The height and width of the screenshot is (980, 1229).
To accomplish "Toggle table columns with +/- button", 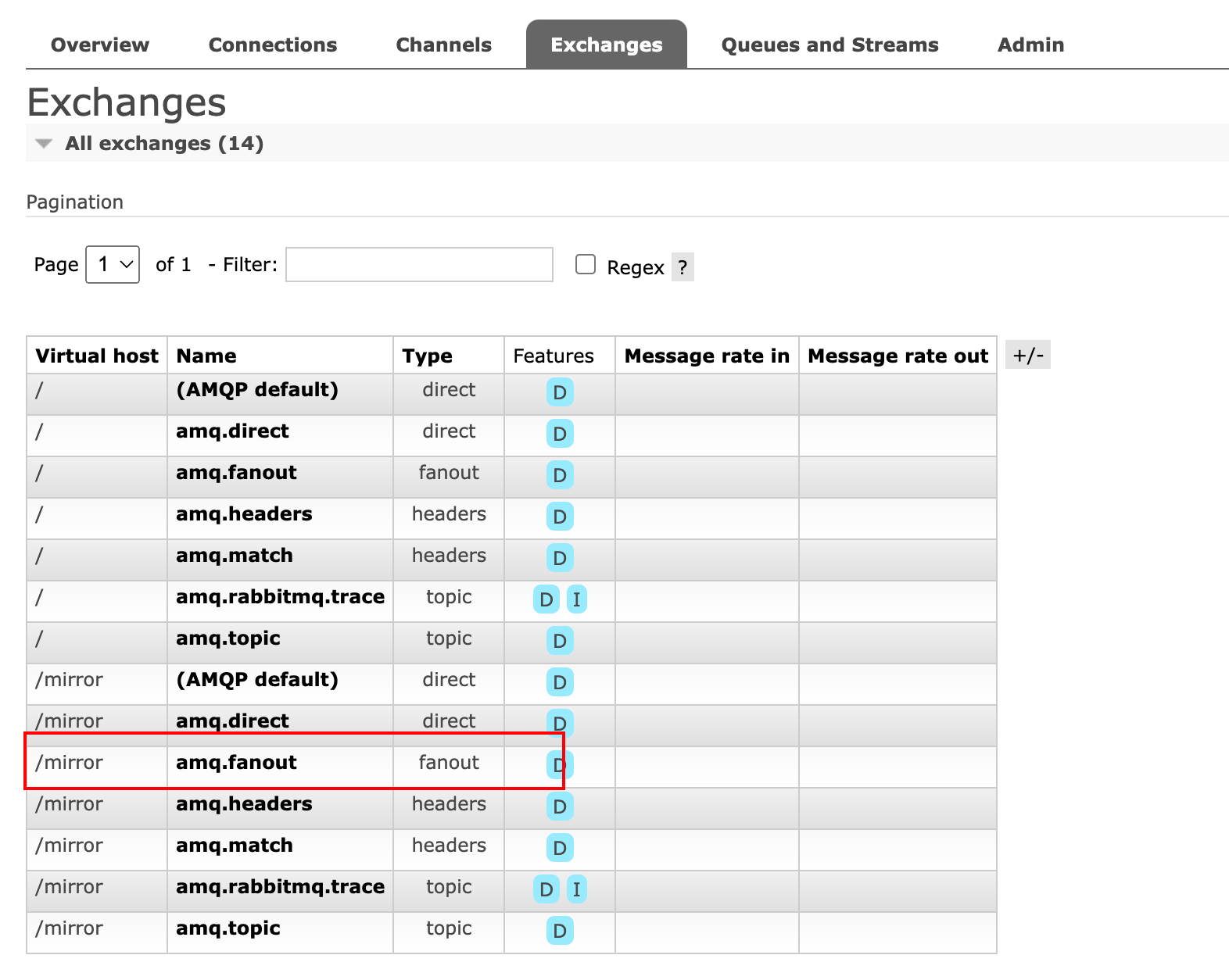I will tap(1027, 355).
